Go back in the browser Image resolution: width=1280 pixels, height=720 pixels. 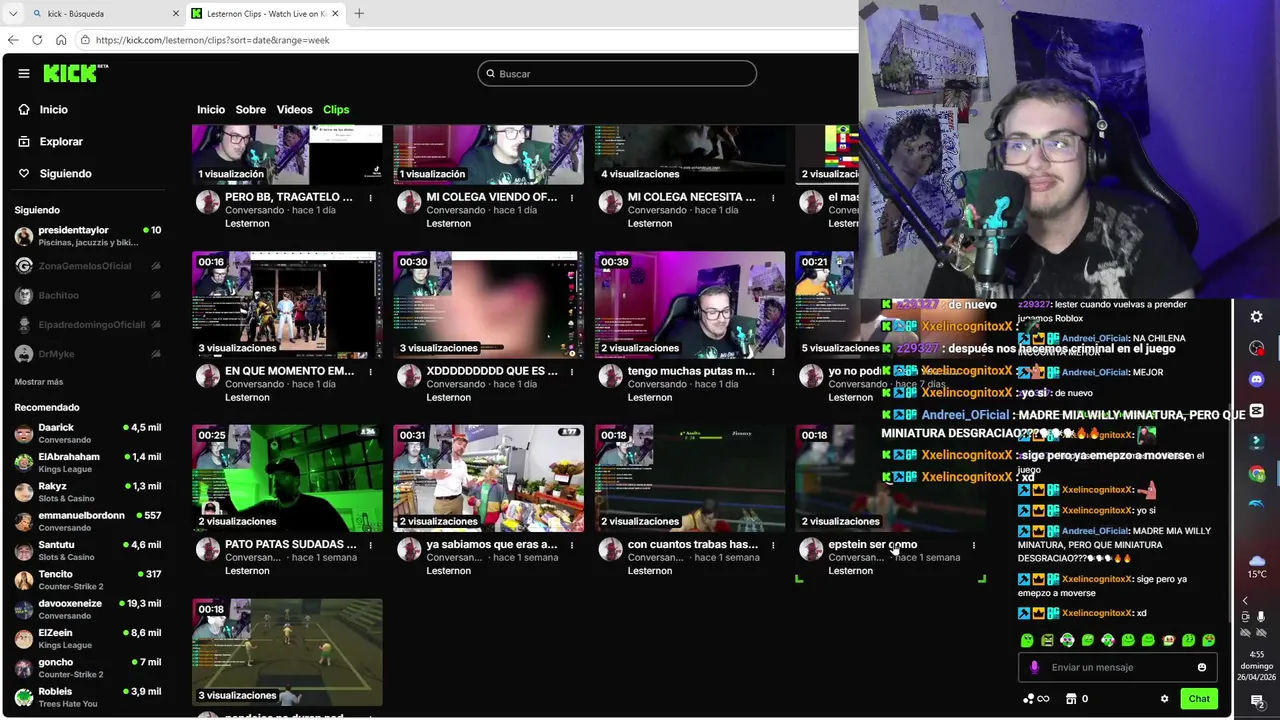click(x=13, y=40)
